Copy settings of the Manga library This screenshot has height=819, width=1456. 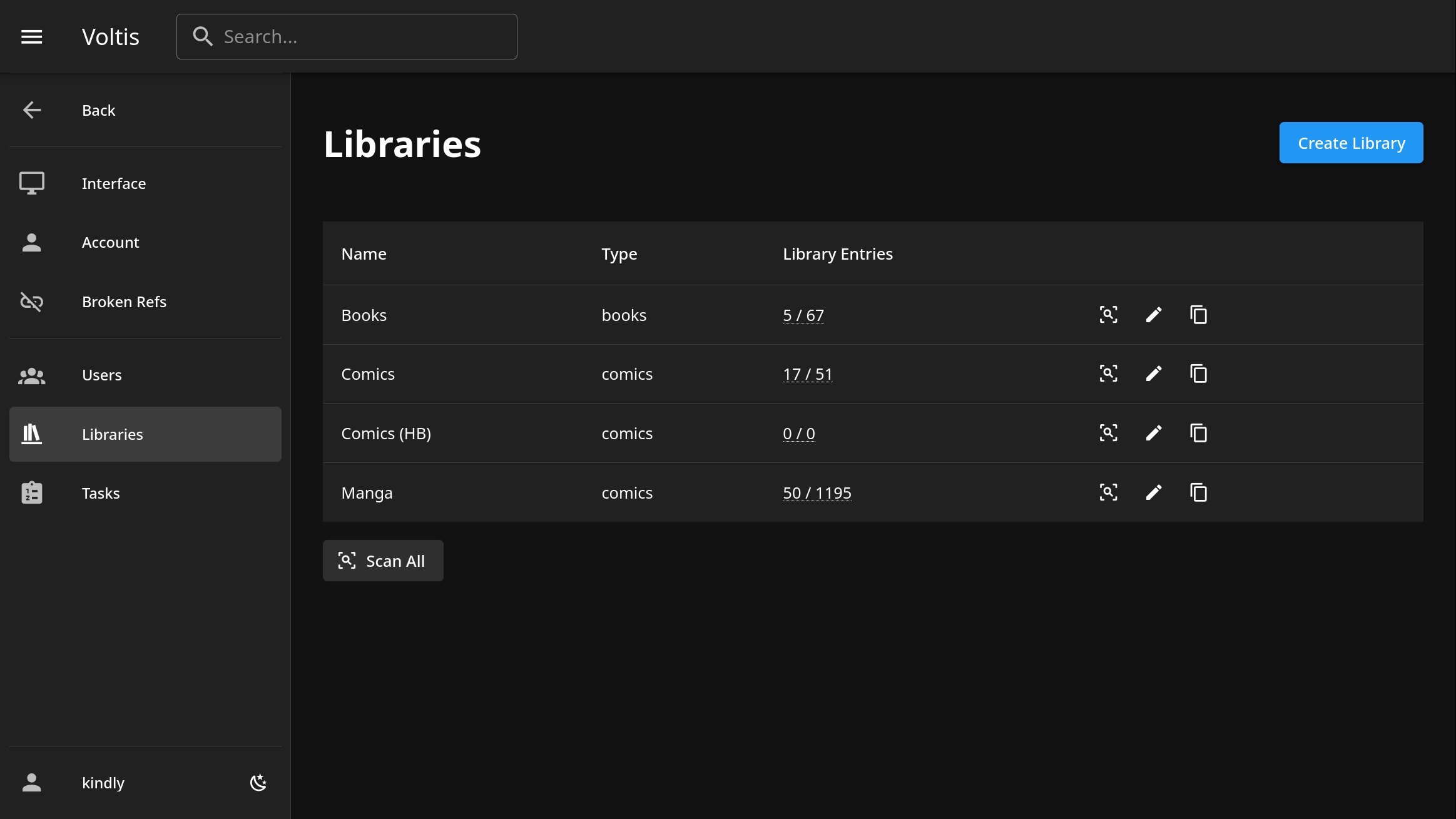[x=1198, y=492]
